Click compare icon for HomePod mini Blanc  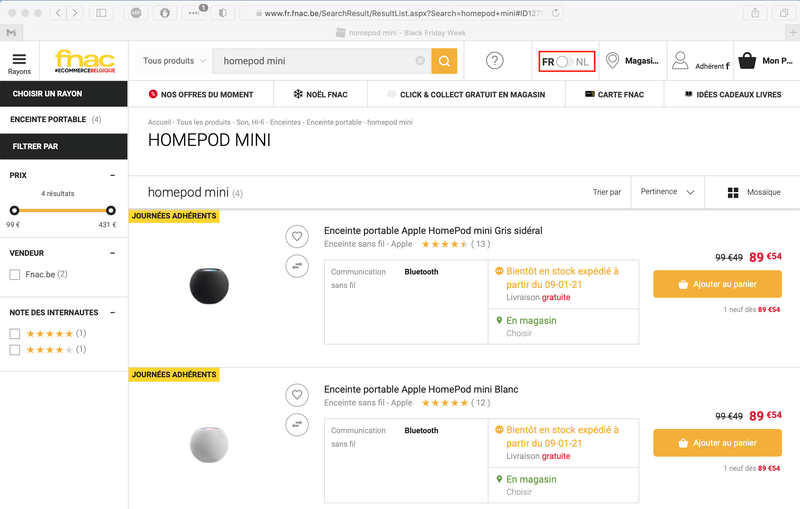tap(296, 424)
